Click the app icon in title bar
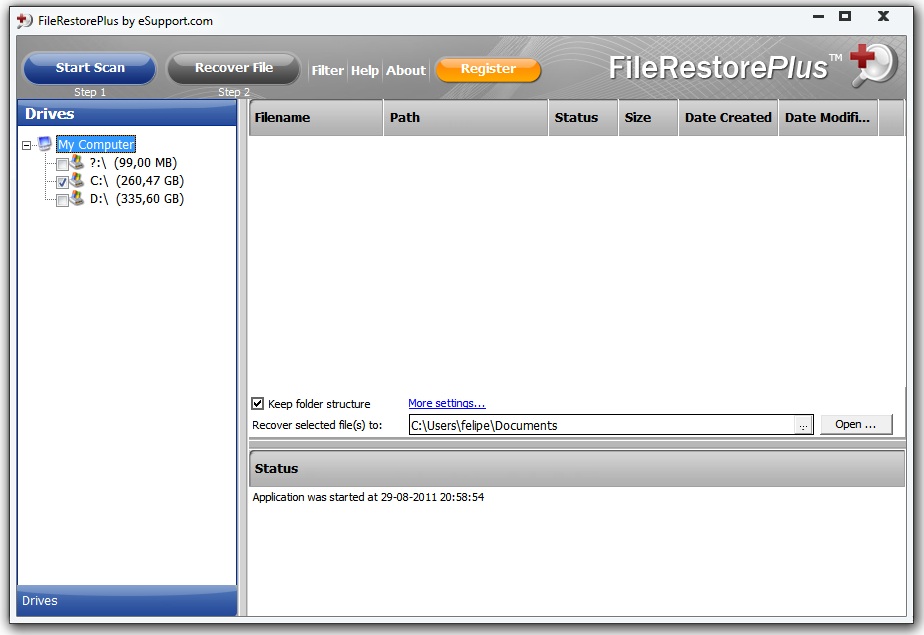Viewport: 924px width, 635px height. [25, 21]
